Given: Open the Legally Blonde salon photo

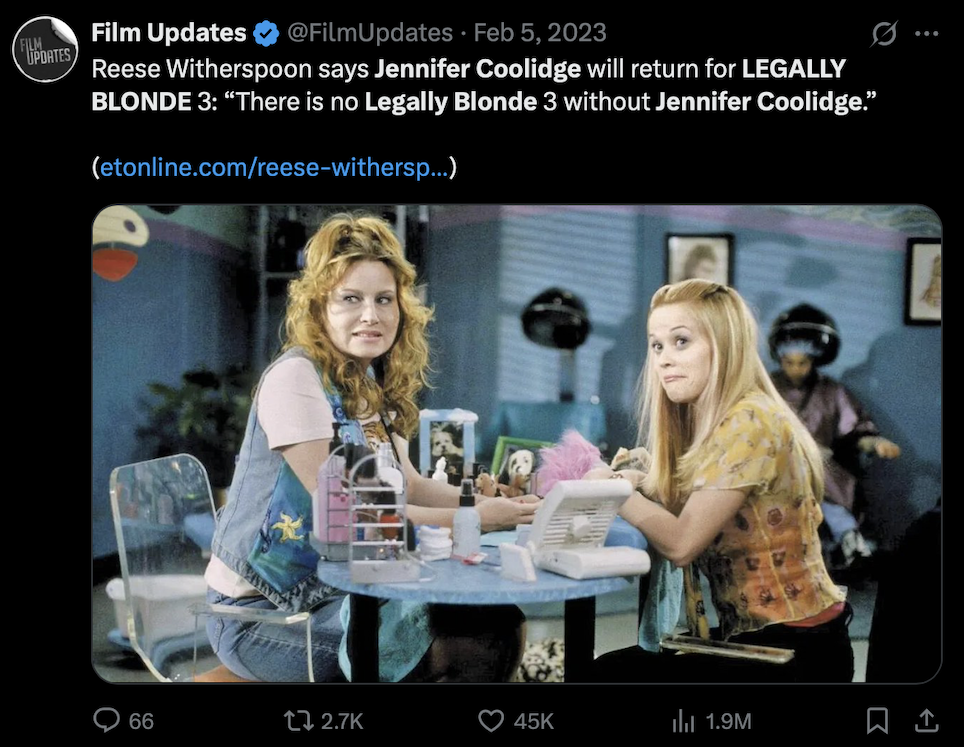Looking at the screenshot, I should point(516,444).
